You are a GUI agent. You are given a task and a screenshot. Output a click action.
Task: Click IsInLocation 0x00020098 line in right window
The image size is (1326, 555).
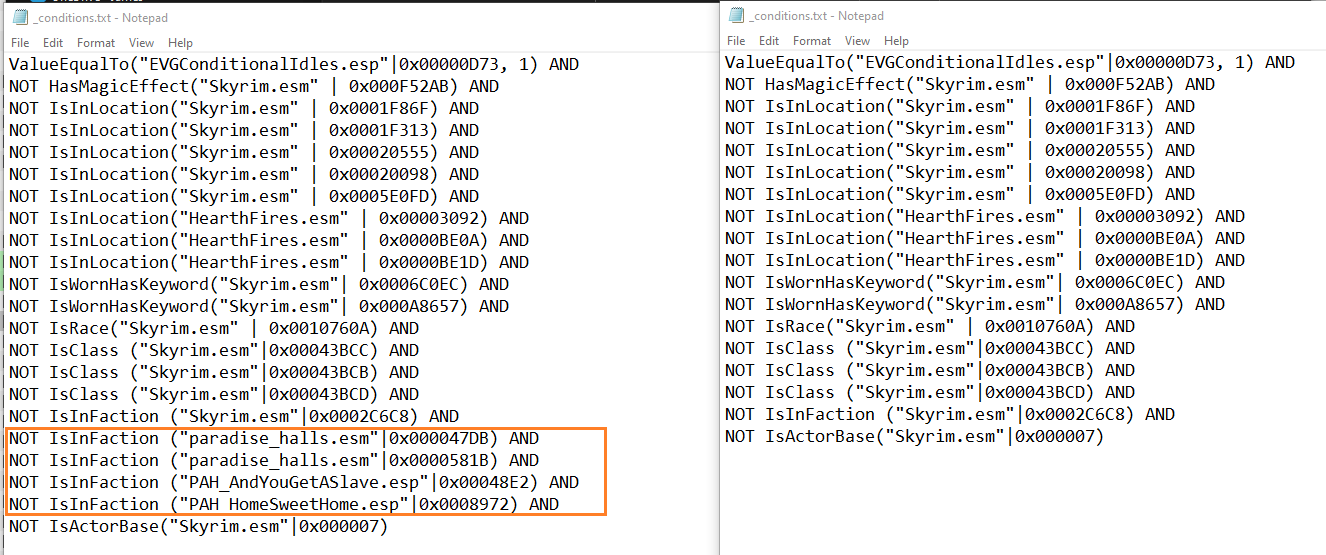(960, 172)
